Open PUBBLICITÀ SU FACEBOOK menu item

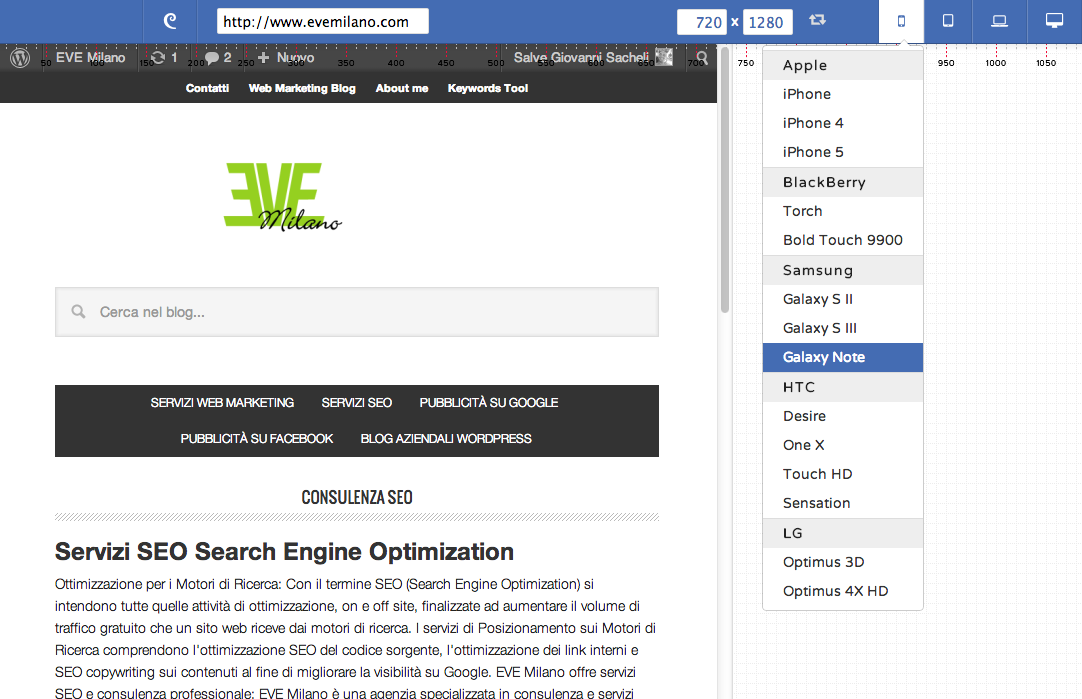(257, 439)
